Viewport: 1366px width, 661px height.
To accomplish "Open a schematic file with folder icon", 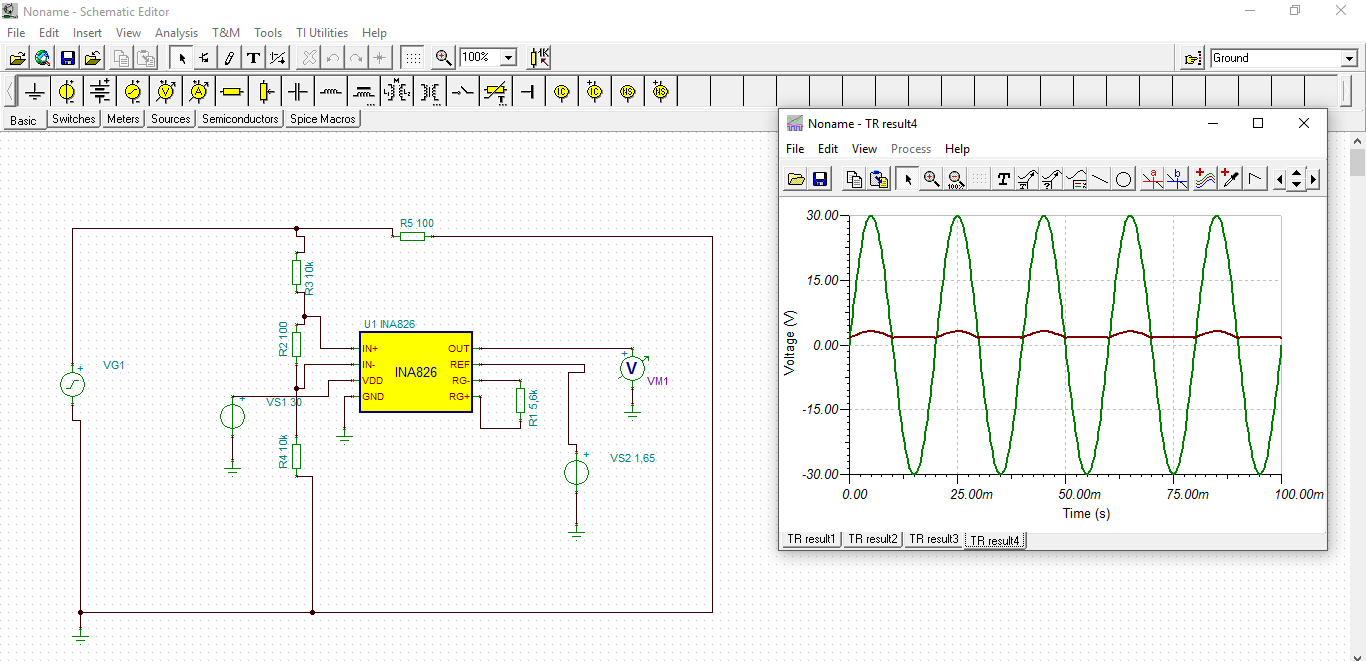I will click(17, 58).
